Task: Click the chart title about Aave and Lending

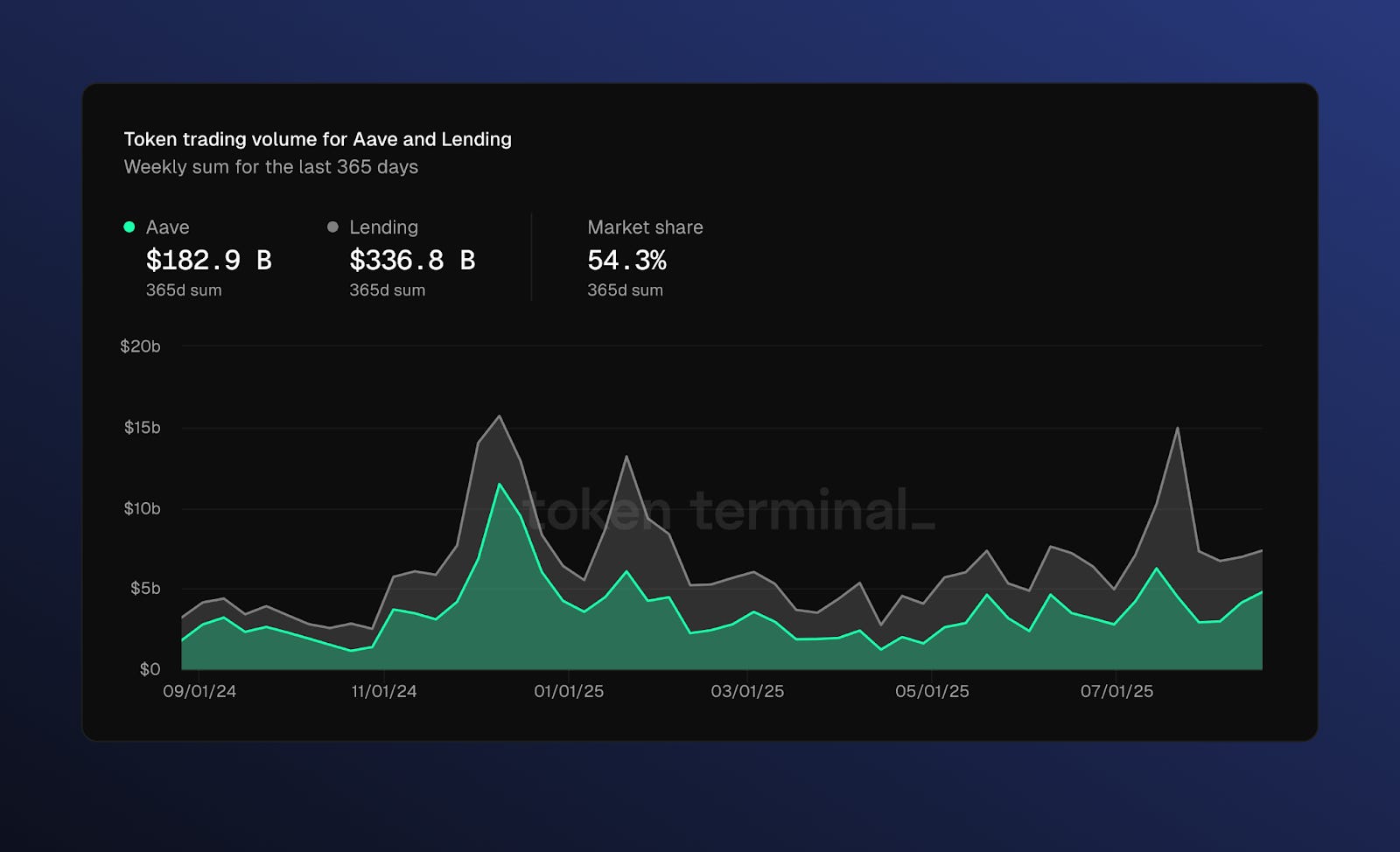Action: (x=318, y=139)
